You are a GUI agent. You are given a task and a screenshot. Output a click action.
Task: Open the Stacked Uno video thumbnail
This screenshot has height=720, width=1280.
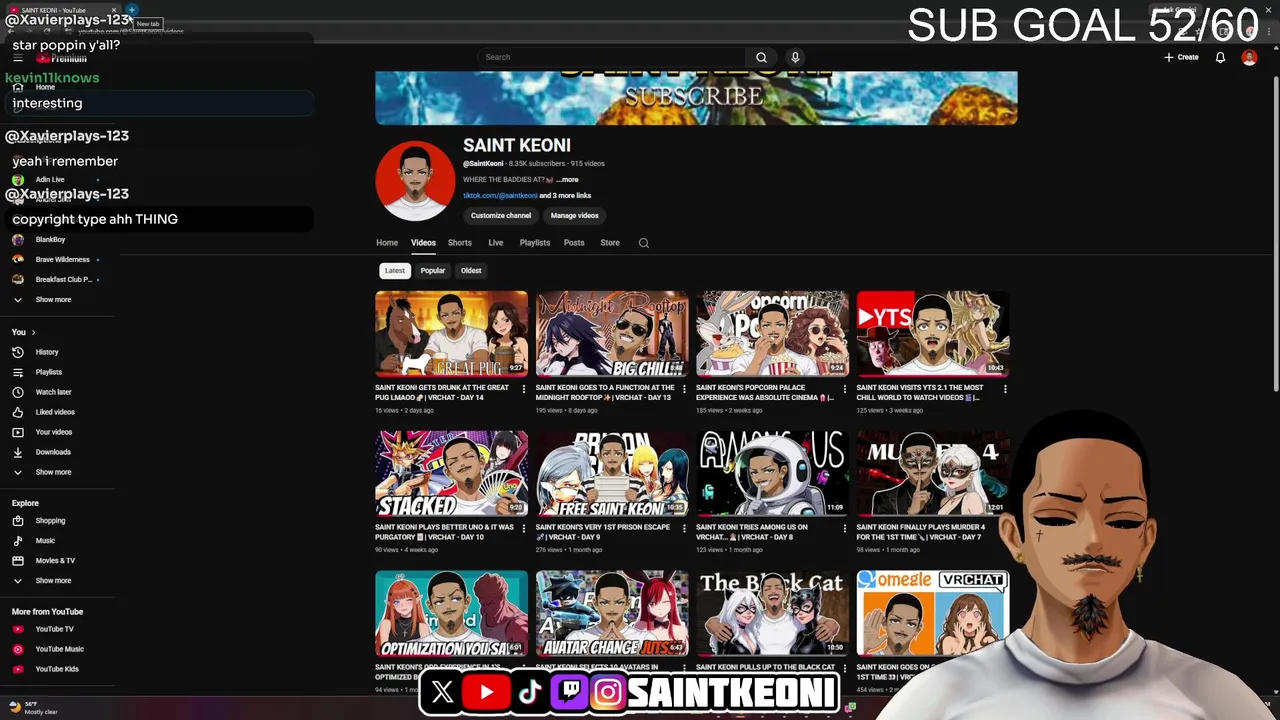452,473
